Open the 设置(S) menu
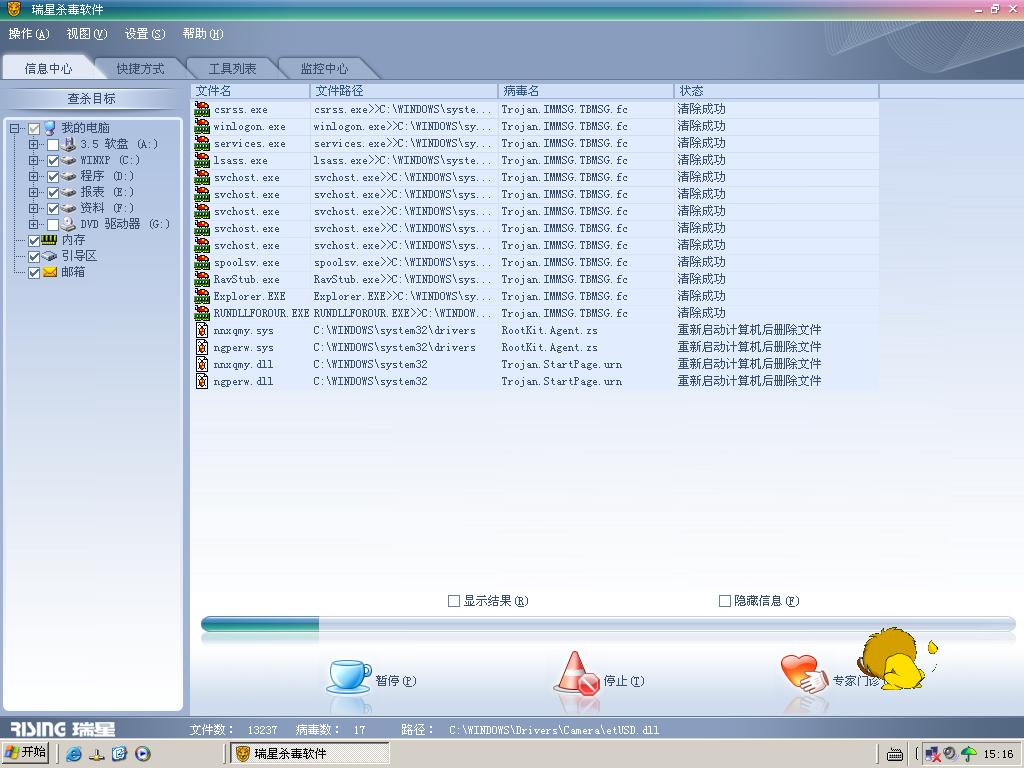This screenshot has height=768, width=1024. pos(145,33)
